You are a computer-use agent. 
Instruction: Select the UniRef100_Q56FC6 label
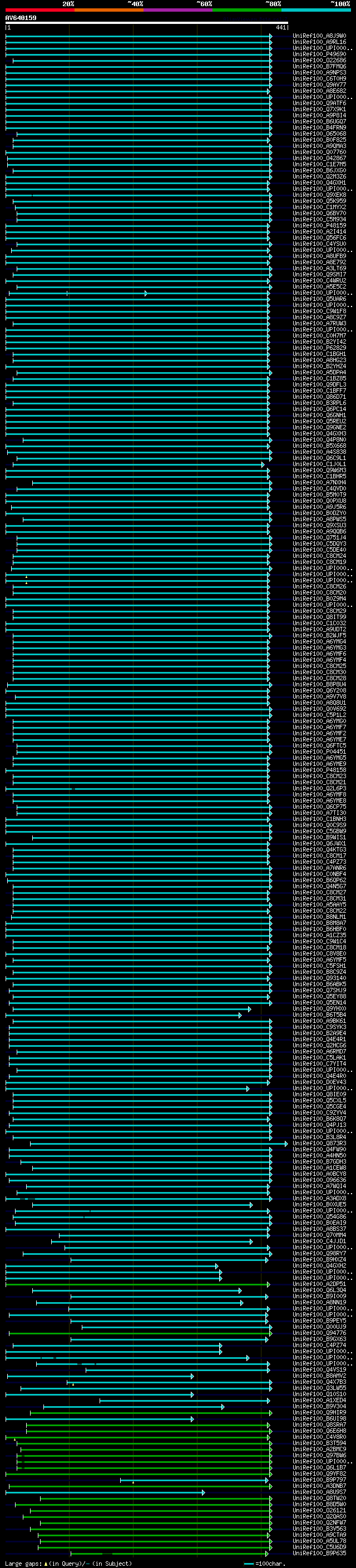(x=319, y=238)
